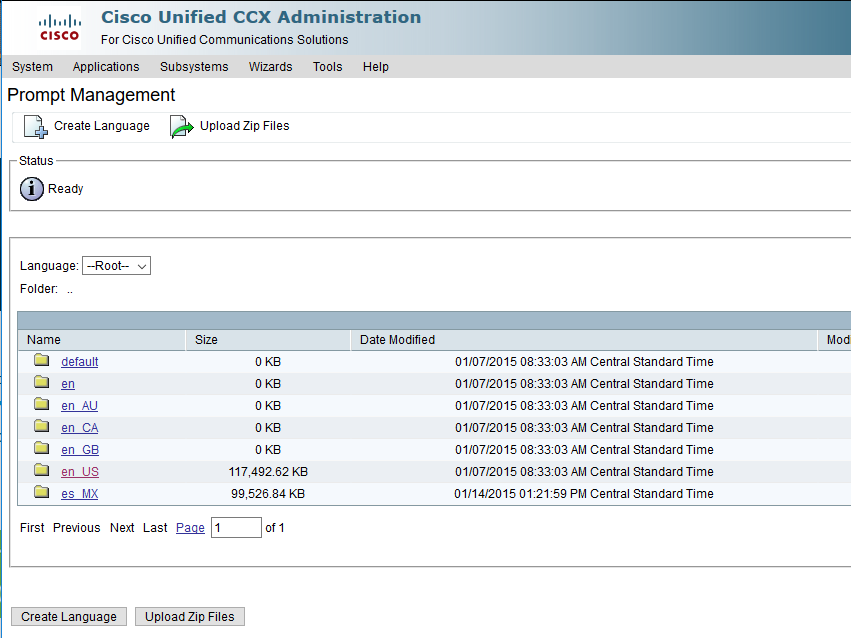Open the en_US folder link

point(80,472)
